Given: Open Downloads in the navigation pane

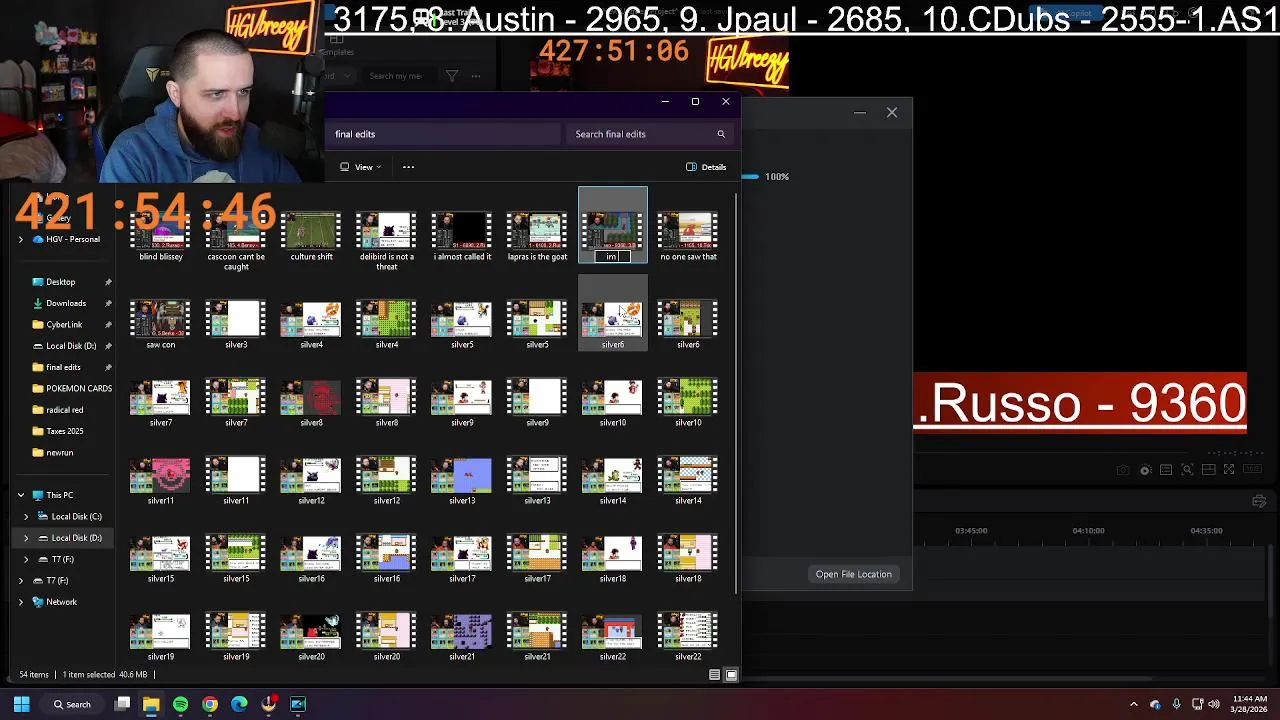Looking at the screenshot, I should (66, 303).
